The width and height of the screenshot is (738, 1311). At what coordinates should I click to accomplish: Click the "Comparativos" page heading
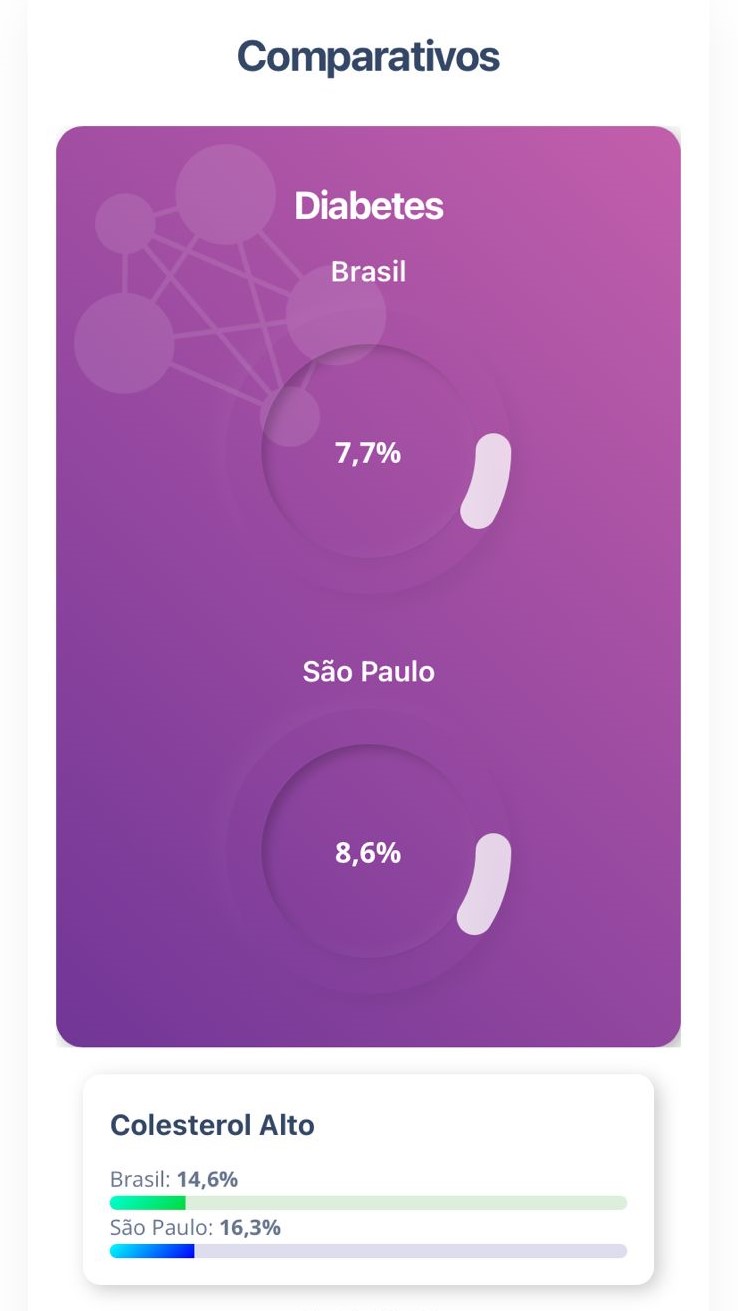click(368, 57)
